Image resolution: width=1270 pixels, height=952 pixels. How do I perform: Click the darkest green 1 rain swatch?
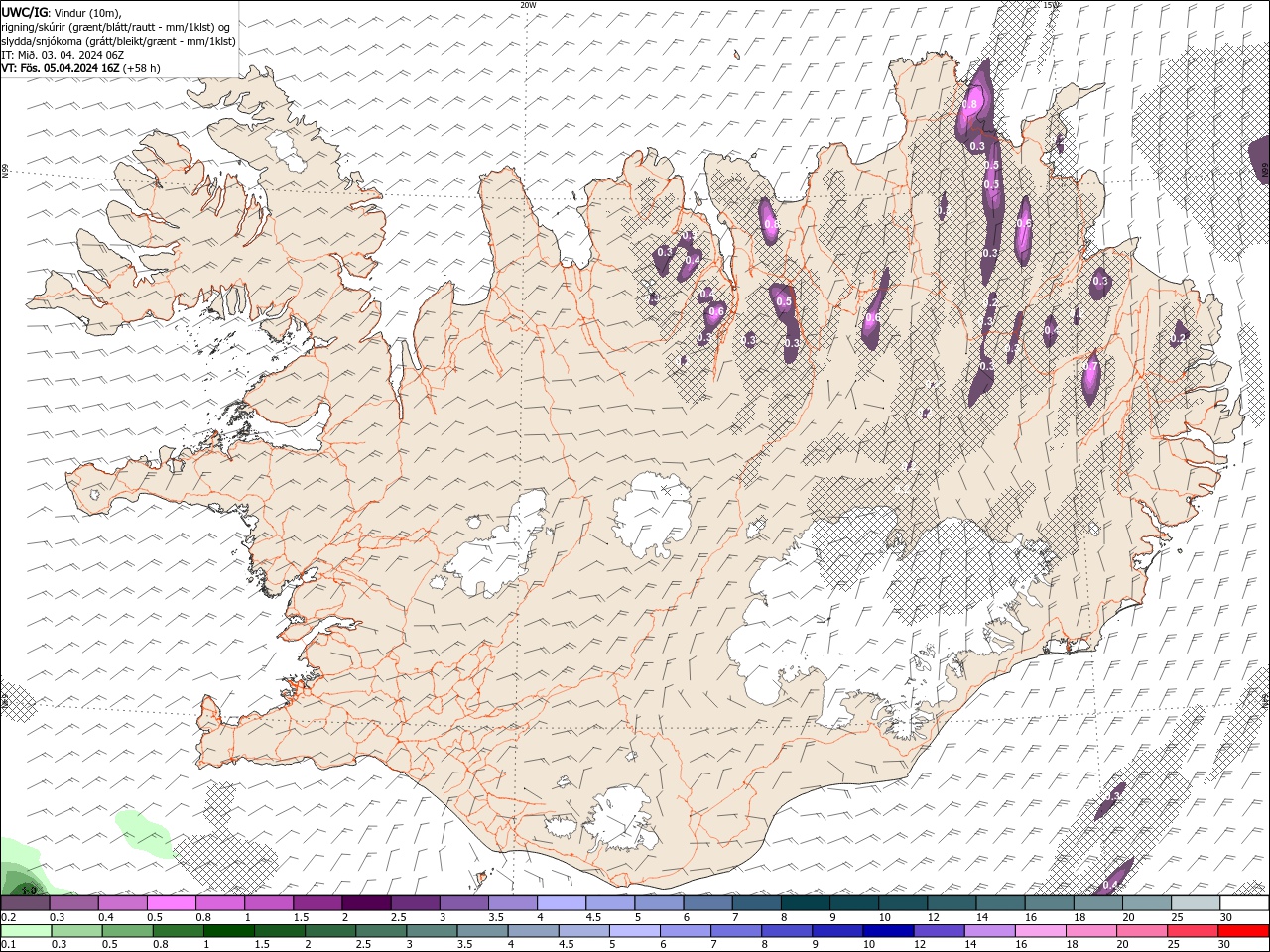(229, 931)
